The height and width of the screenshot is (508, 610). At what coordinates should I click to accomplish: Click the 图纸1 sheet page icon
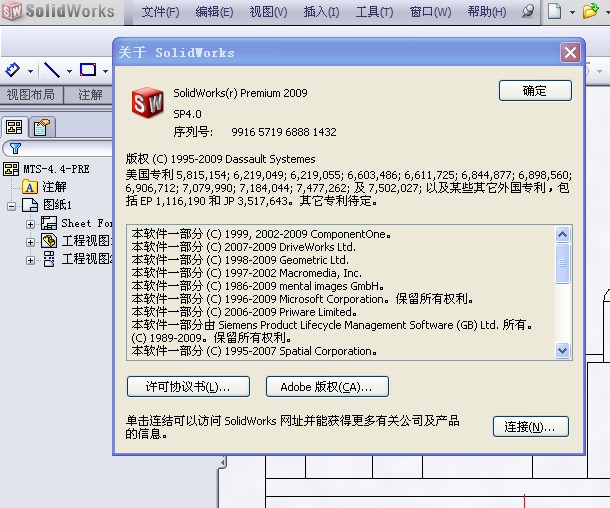point(30,205)
